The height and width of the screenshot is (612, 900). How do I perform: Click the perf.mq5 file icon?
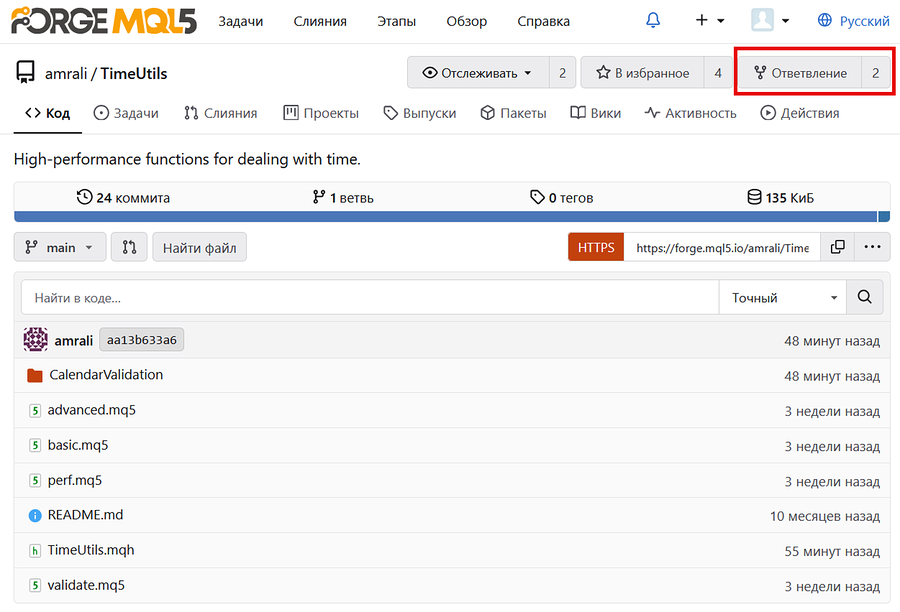[x=35, y=481]
